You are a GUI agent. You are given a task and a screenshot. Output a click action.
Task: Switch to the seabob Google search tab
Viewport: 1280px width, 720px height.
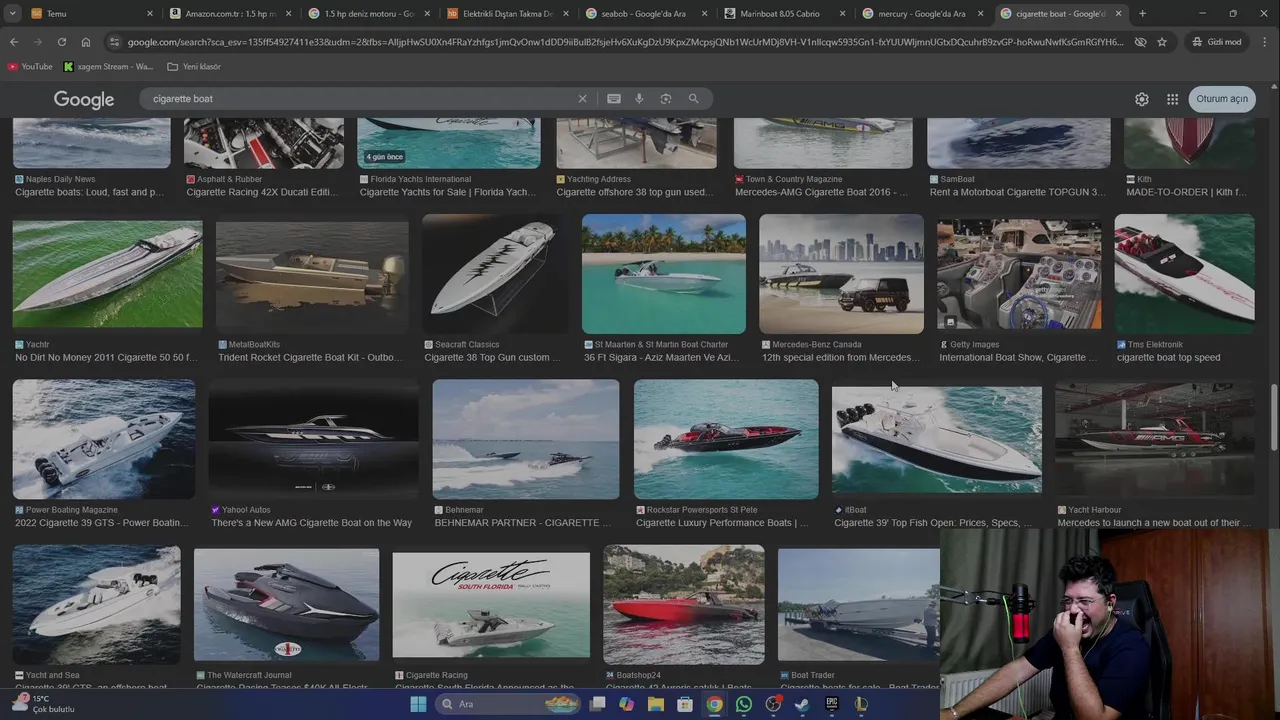[x=645, y=14]
